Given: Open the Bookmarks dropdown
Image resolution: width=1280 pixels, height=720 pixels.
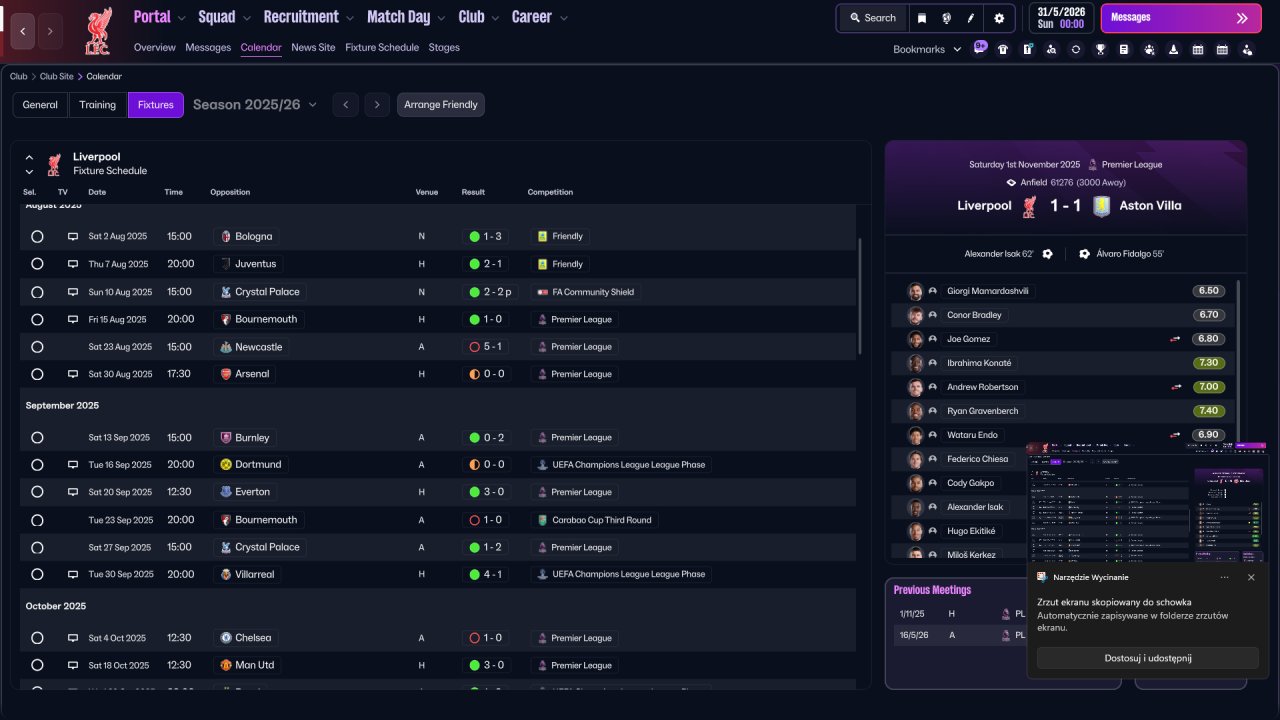Looking at the screenshot, I should [x=927, y=49].
